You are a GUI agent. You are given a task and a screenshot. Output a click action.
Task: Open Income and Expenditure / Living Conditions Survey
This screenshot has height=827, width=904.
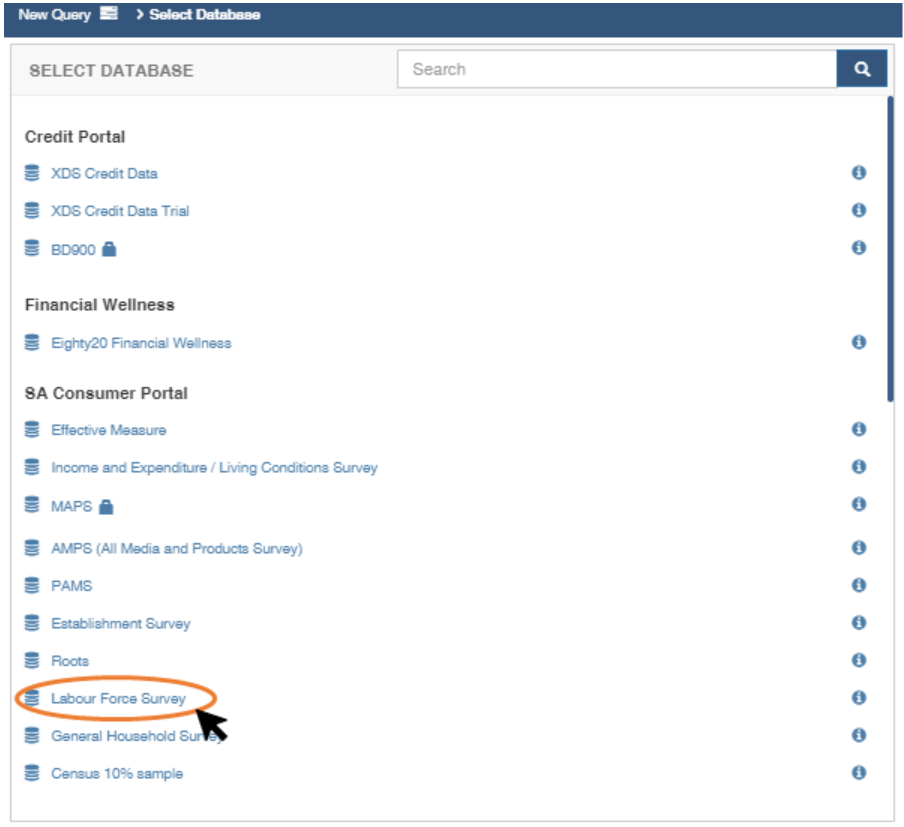click(214, 468)
